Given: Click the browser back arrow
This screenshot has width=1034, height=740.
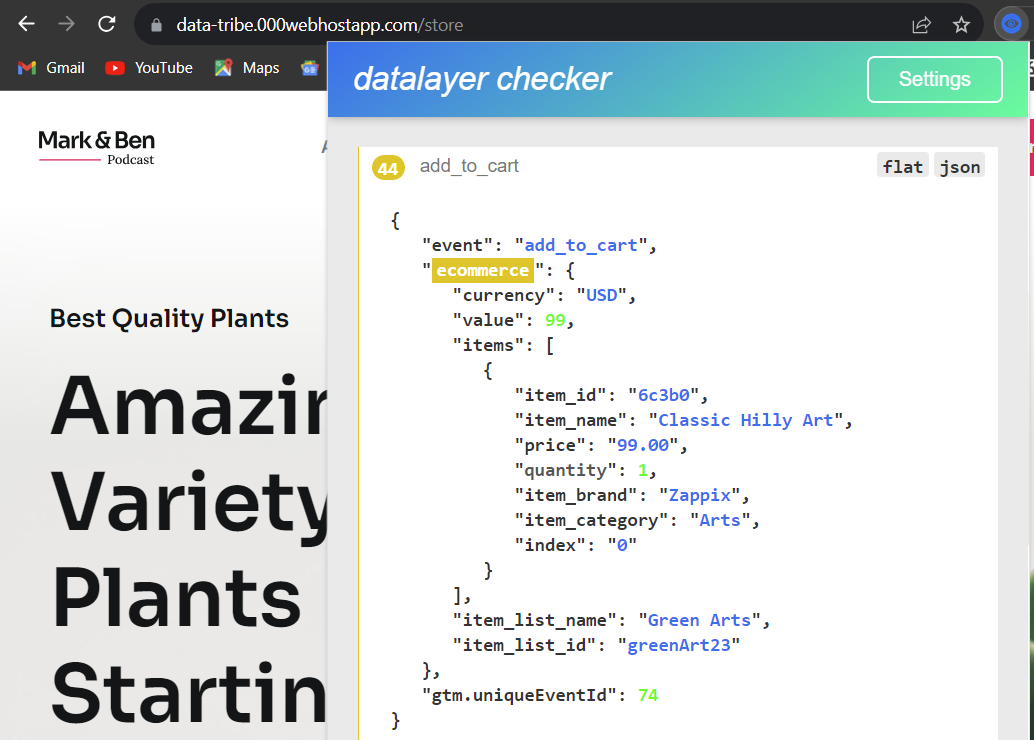Looking at the screenshot, I should click(27, 24).
